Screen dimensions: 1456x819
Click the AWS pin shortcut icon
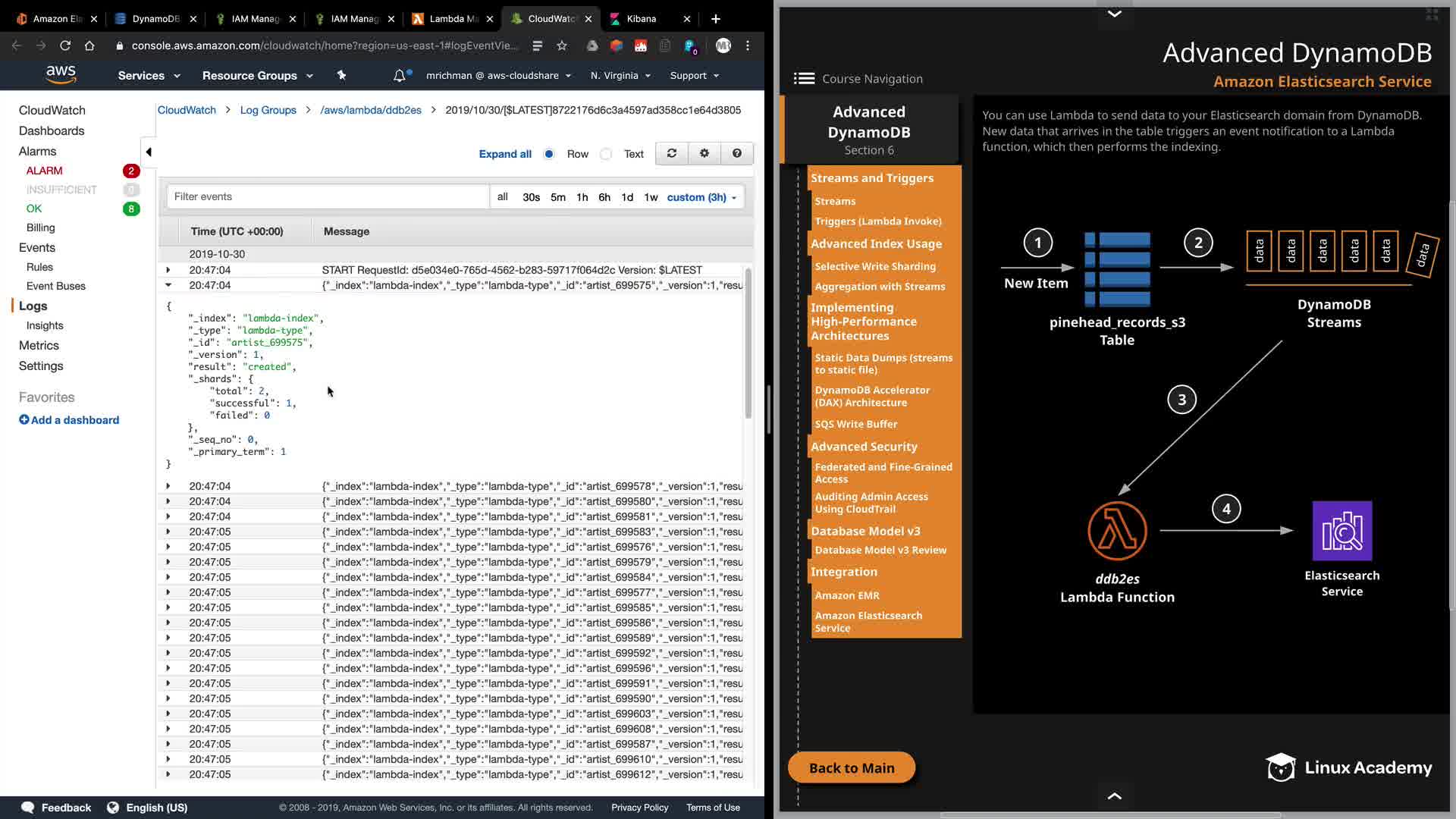[341, 75]
